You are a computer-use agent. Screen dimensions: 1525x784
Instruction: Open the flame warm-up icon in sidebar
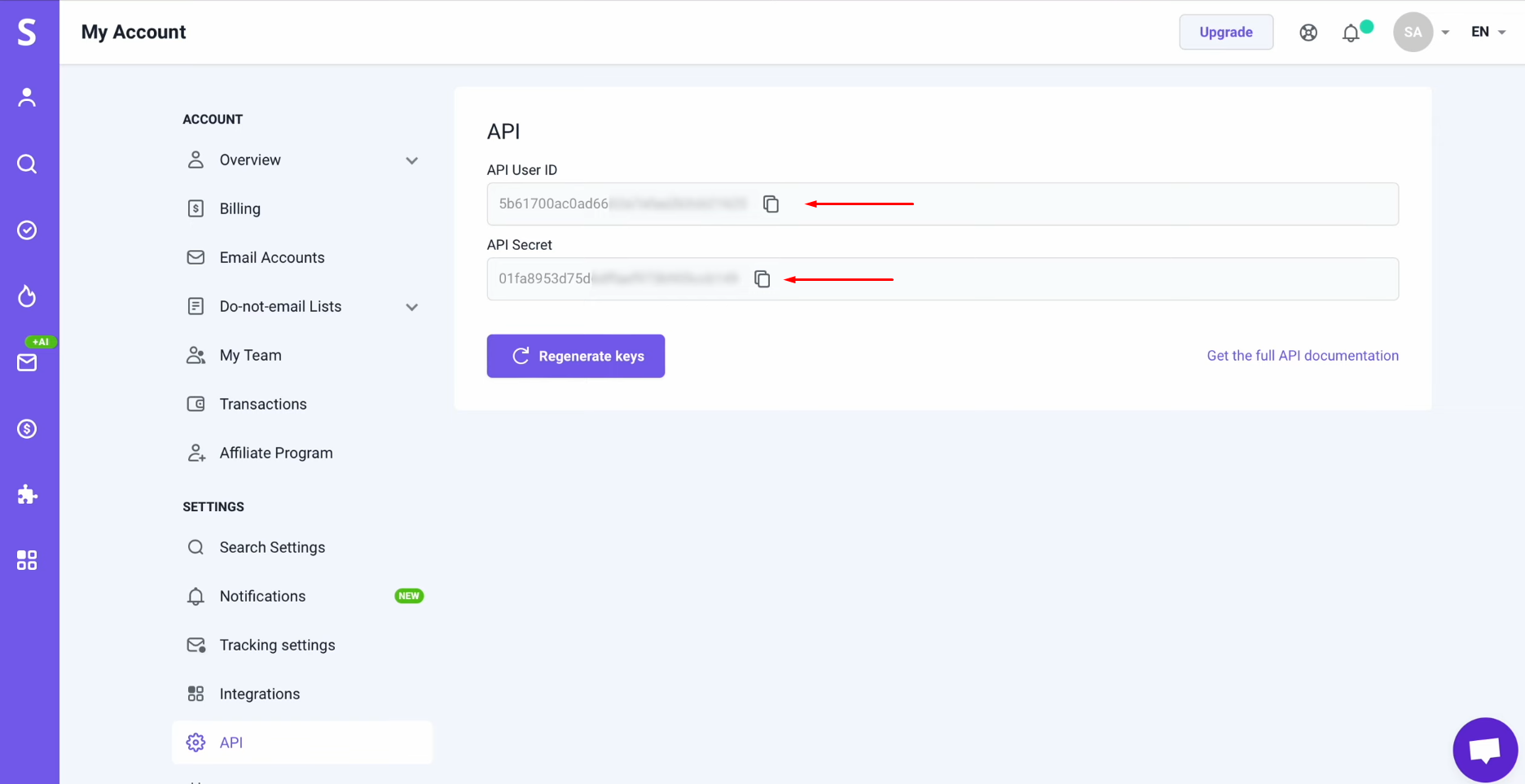(x=27, y=296)
